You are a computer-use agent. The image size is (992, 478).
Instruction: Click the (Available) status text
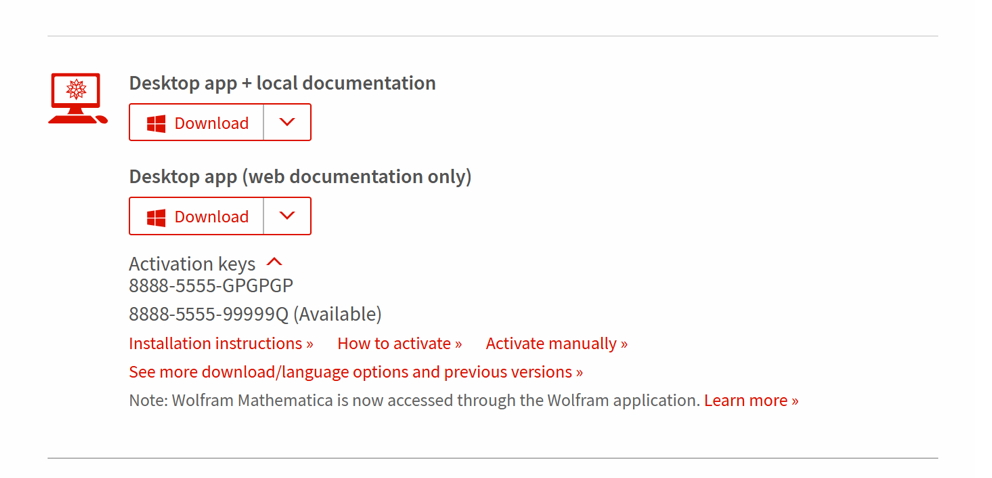(x=337, y=314)
